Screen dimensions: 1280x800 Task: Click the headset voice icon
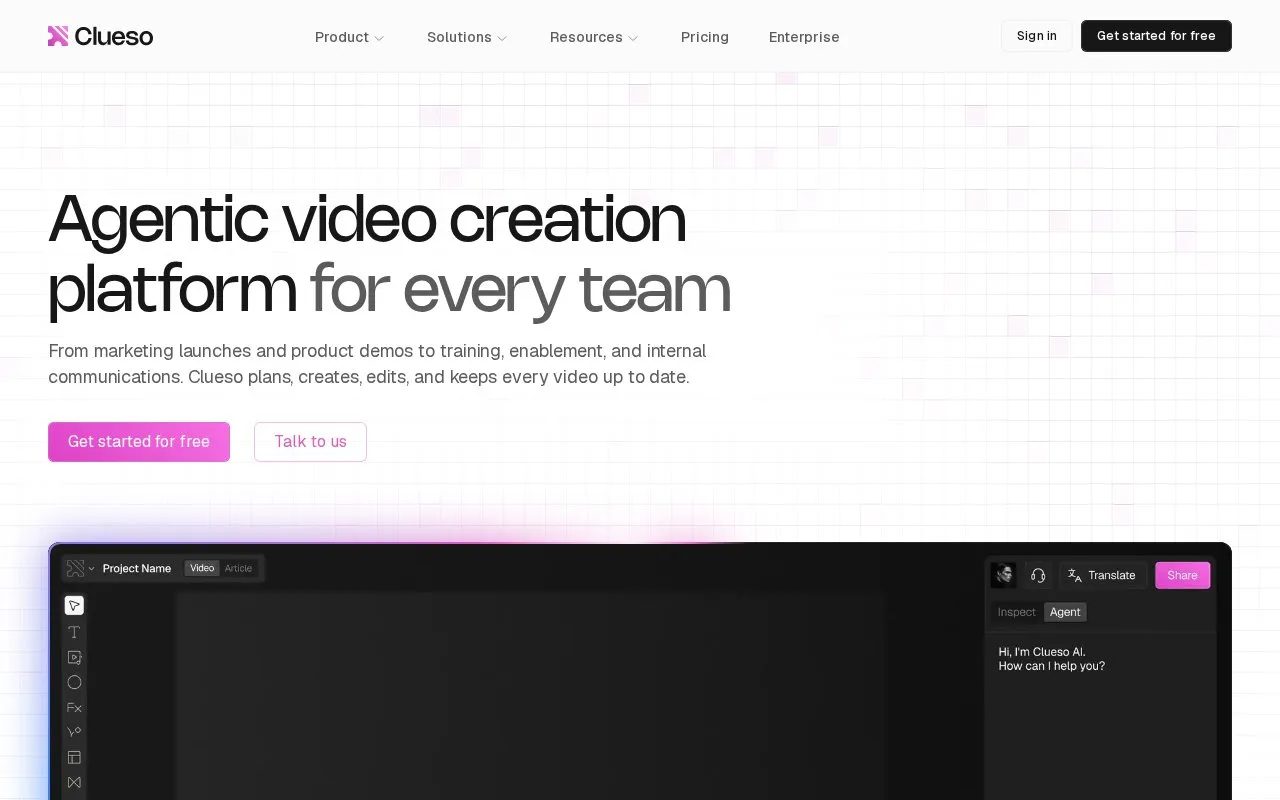tap(1038, 575)
